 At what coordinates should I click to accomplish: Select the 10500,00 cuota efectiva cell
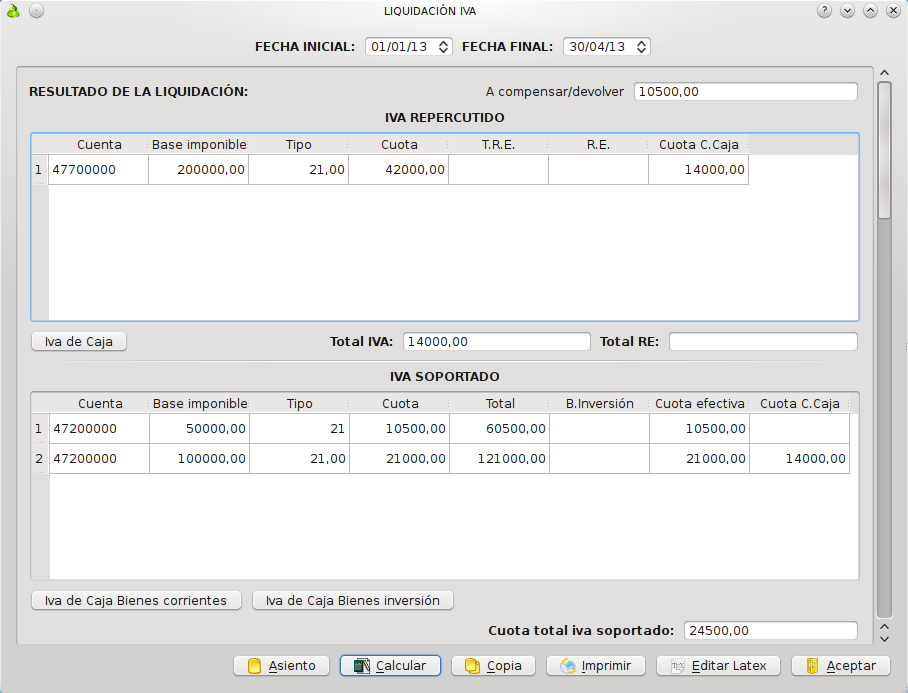click(x=700, y=428)
